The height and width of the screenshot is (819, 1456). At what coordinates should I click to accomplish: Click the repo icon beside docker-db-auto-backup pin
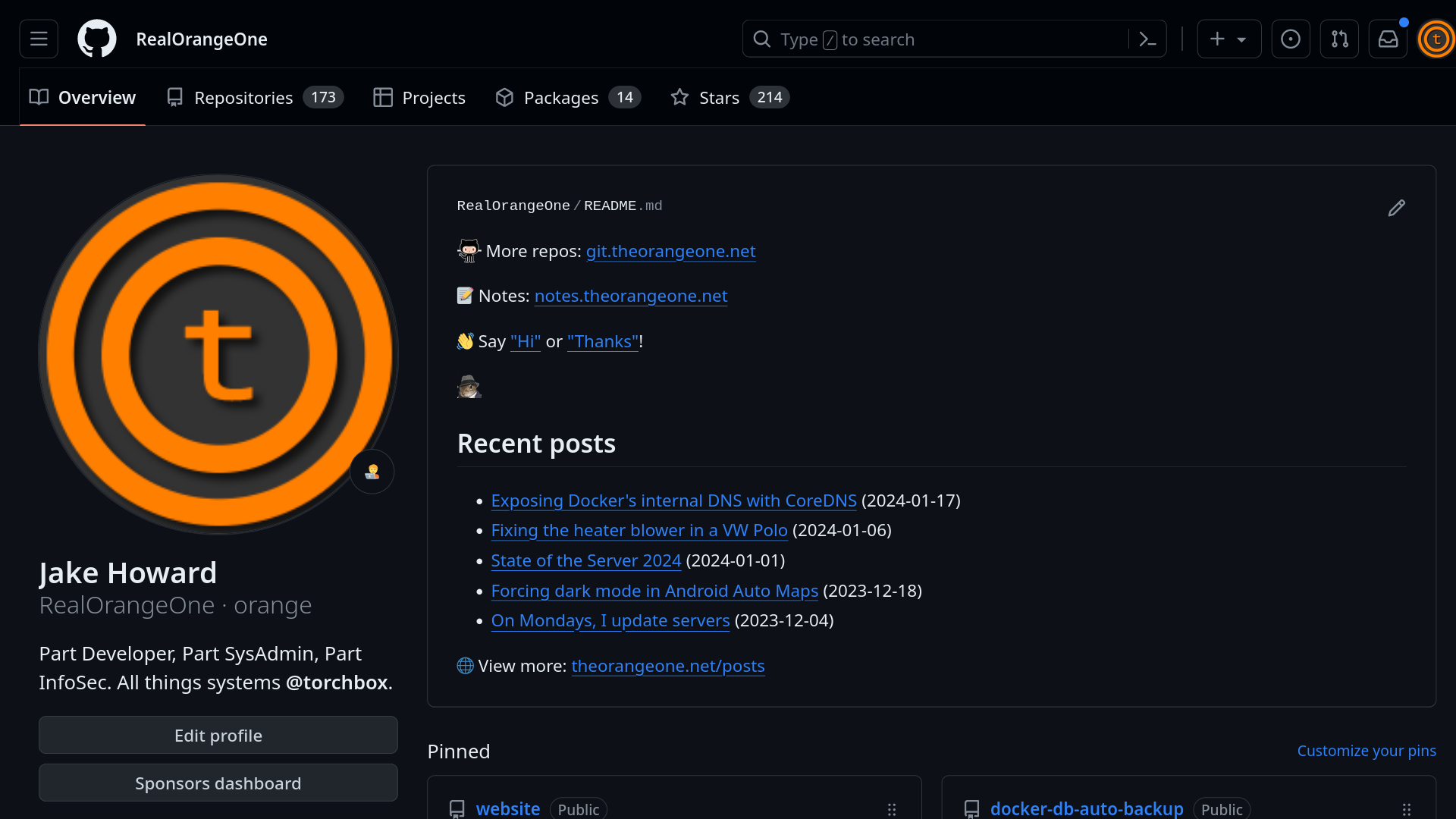click(971, 810)
